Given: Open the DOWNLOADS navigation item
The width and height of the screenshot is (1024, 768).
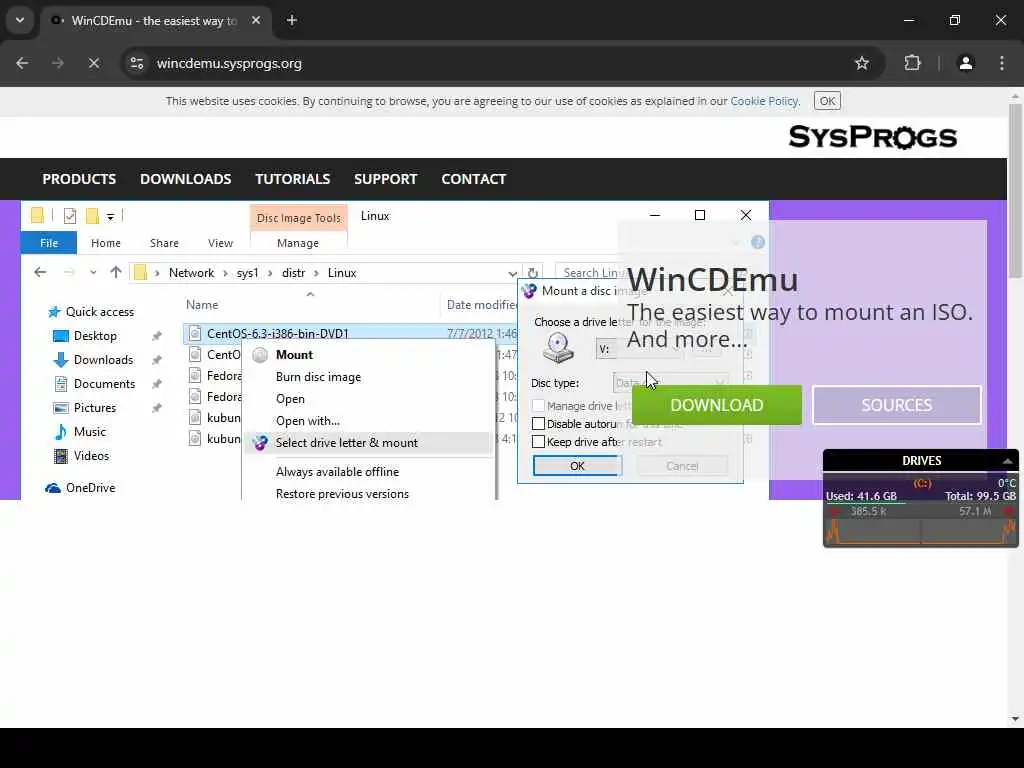Looking at the screenshot, I should (x=185, y=179).
